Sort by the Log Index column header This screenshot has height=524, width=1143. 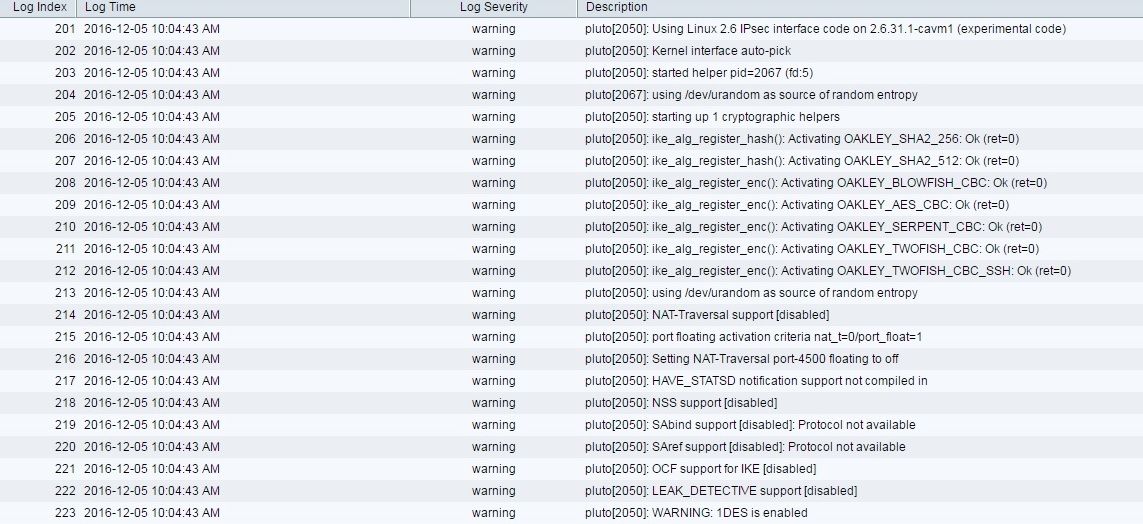click(40, 7)
